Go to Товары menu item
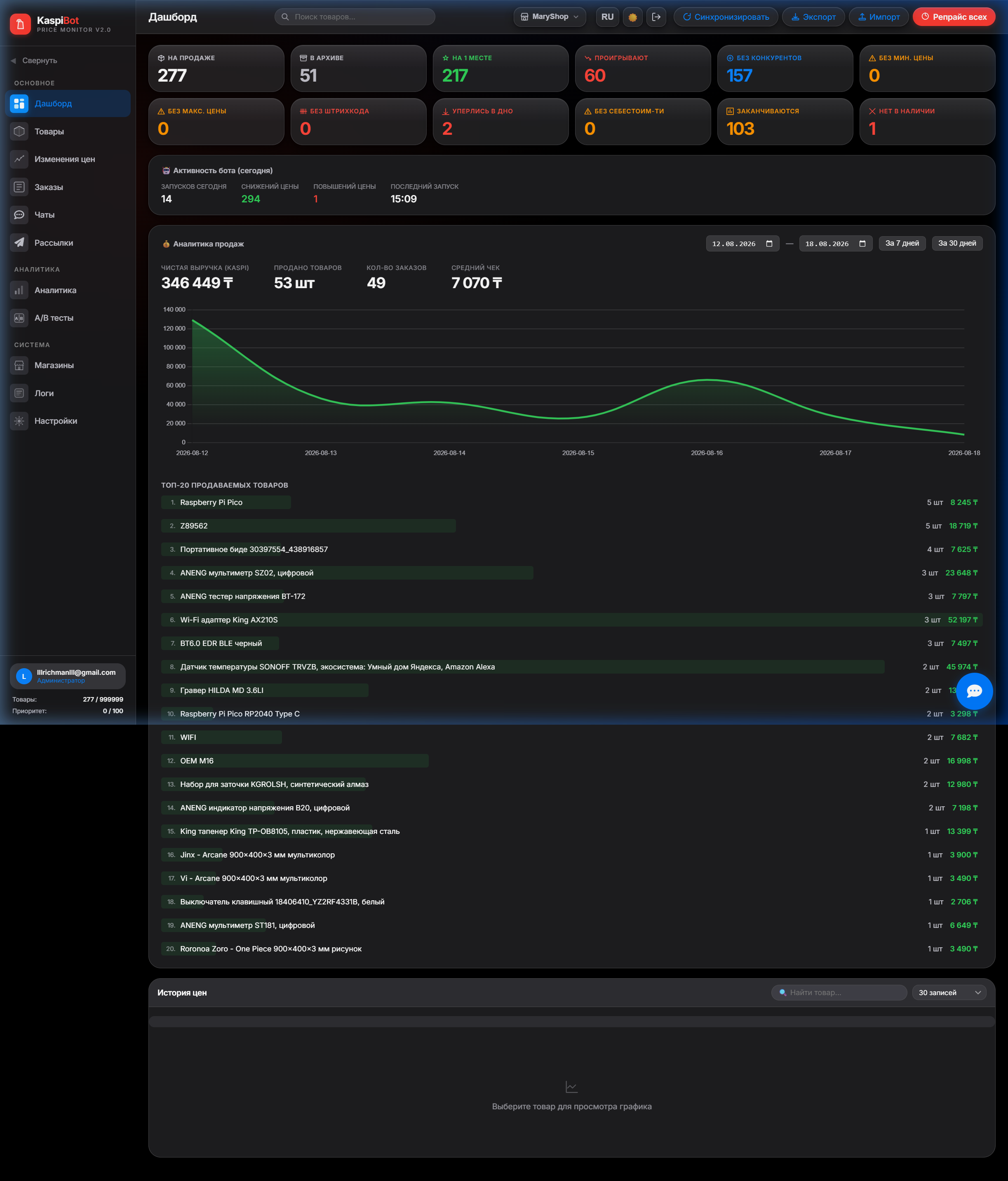The image size is (1008, 1181). click(68, 131)
